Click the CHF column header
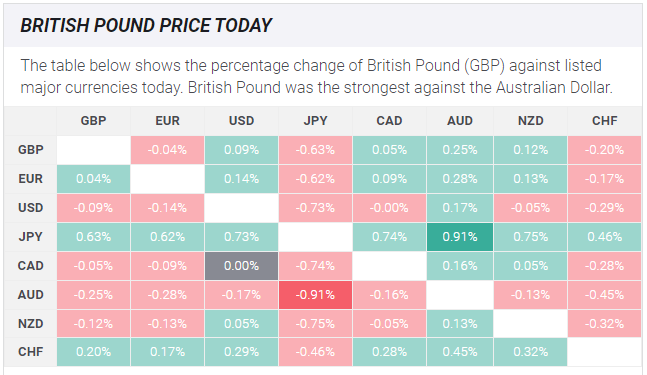The image size is (647, 375). (x=604, y=121)
